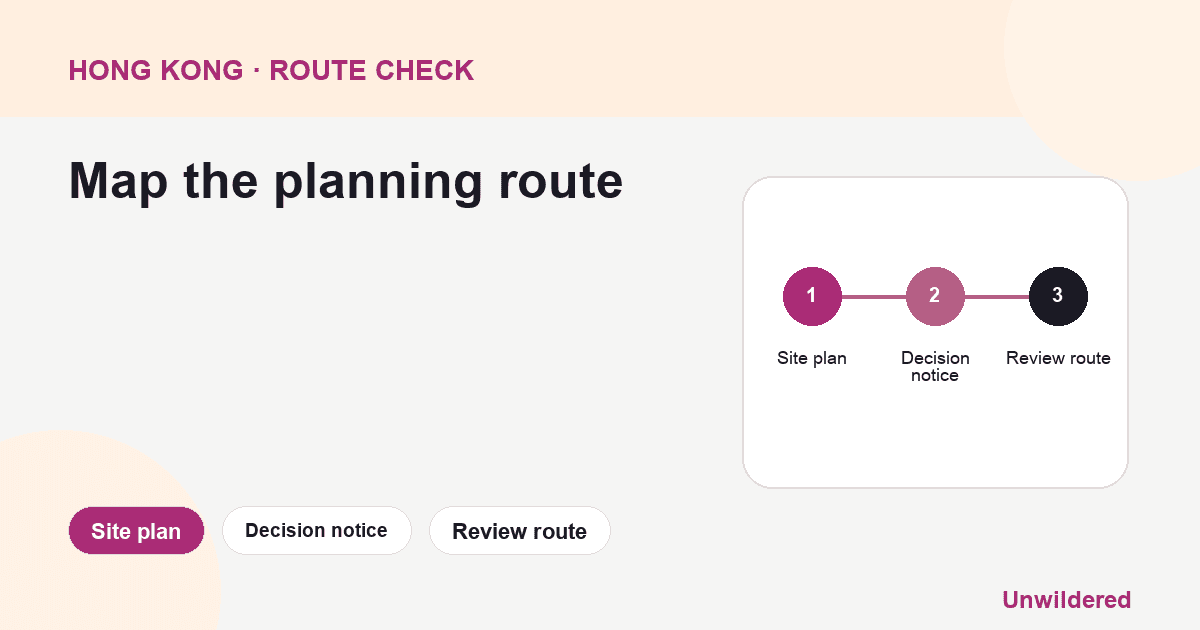Select the step 1 circle
Image resolution: width=1200 pixels, height=630 pixels.
pos(812,297)
